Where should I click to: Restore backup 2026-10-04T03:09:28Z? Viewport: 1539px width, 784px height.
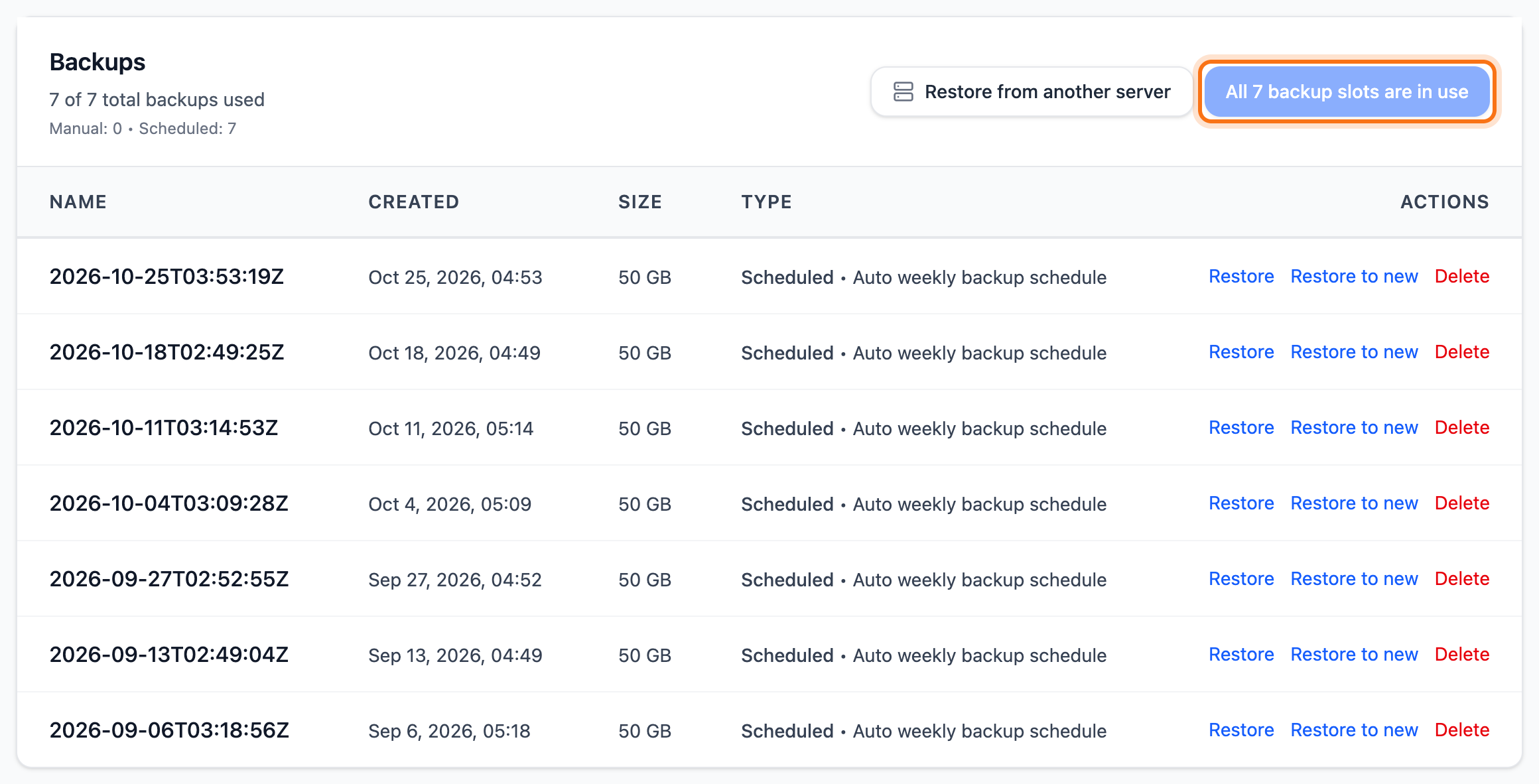tap(1241, 503)
